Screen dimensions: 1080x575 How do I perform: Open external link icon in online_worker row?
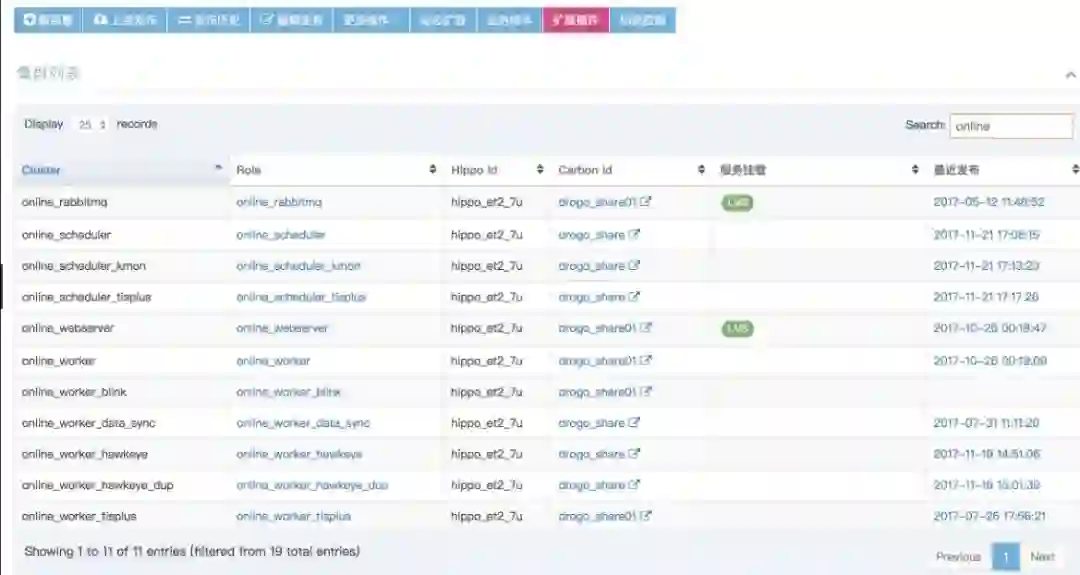point(645,360)
